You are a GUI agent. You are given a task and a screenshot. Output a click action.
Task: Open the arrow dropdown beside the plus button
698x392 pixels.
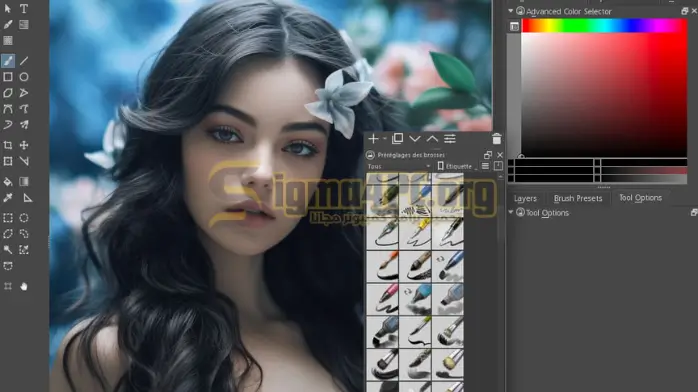384,139
